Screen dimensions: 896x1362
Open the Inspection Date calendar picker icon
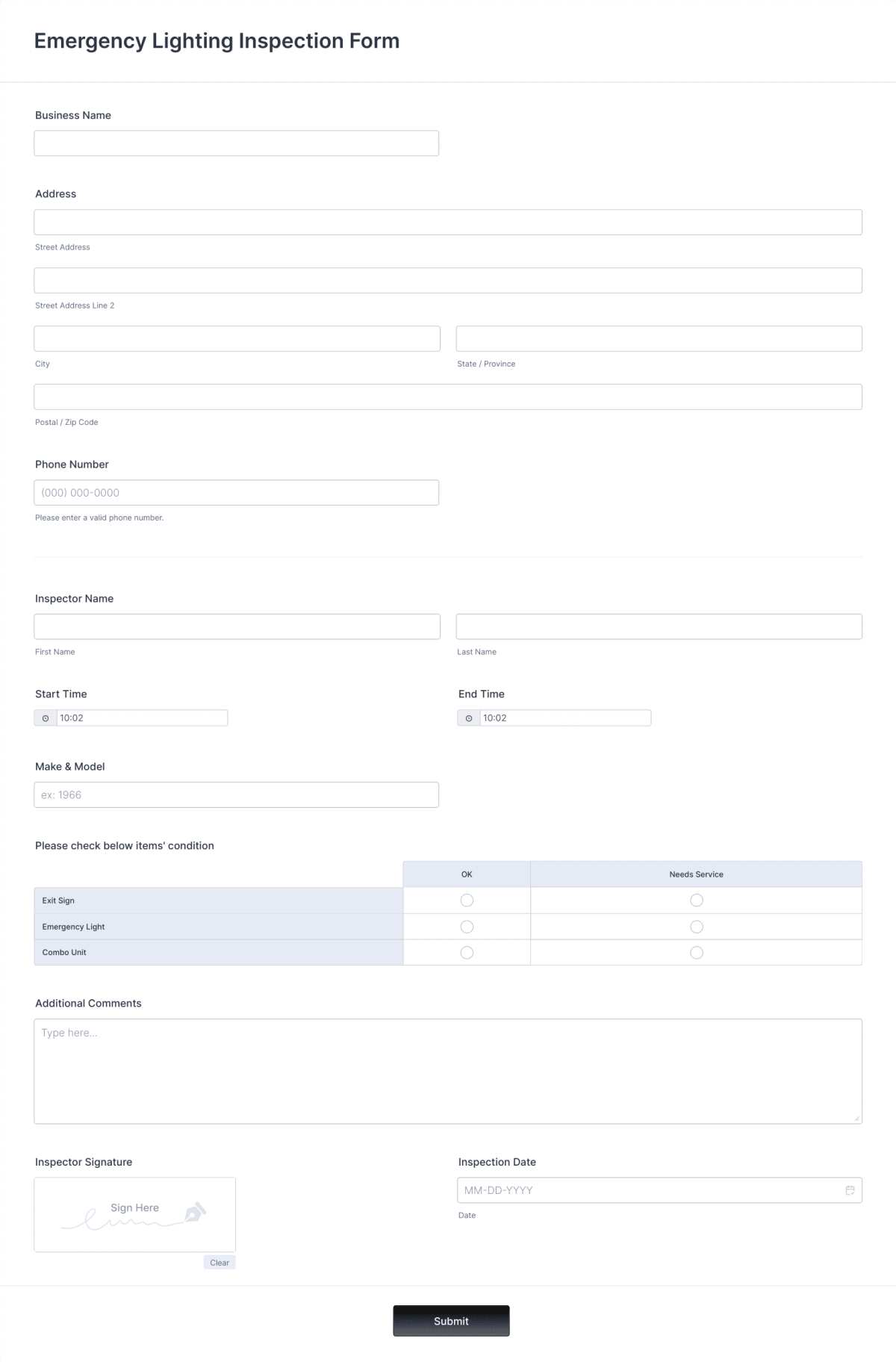[x=850, y=1190]
